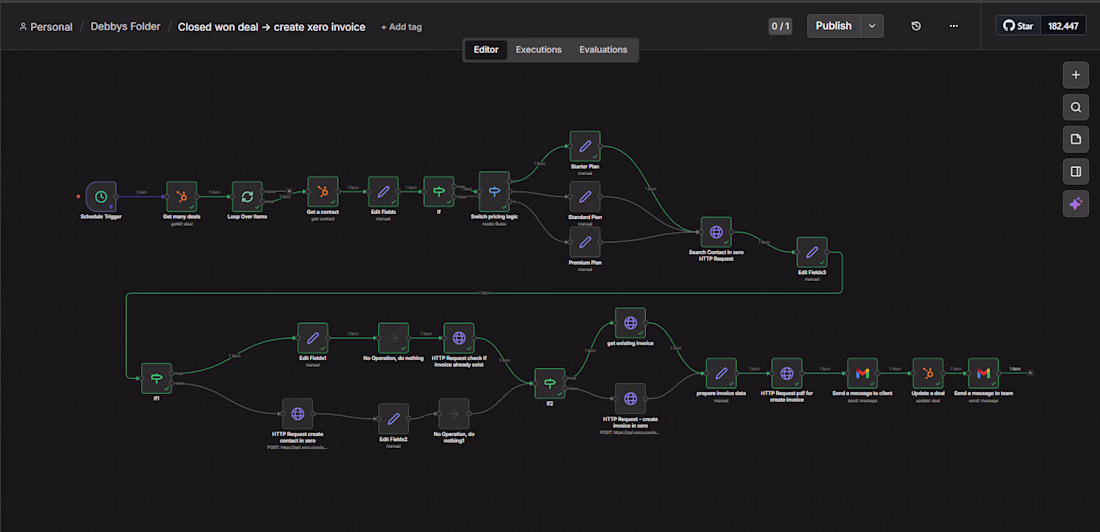Select the prepare invoice data node
The image size is (1100, 532).
[x=721, y=373]
